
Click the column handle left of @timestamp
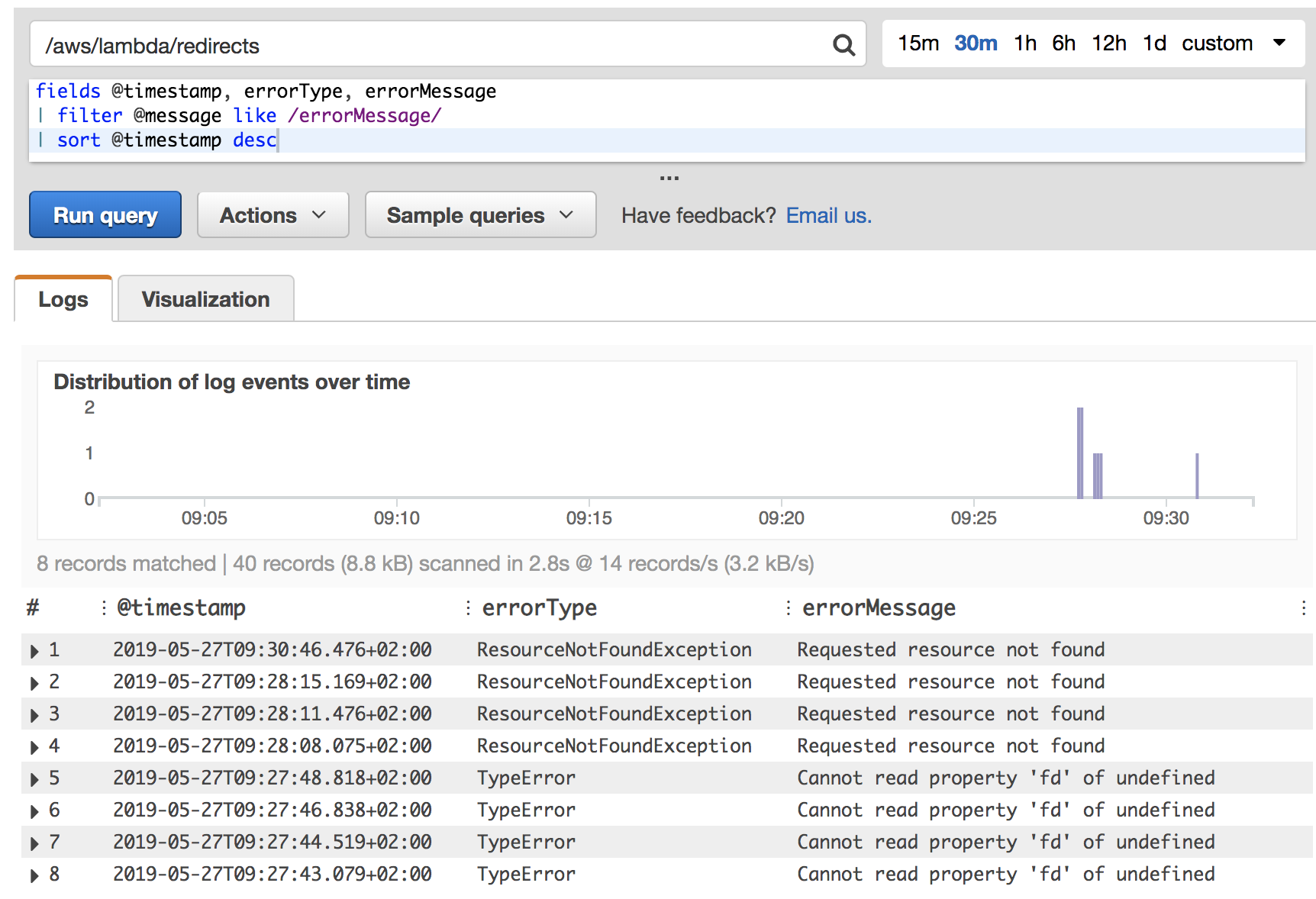pos(104,607)
